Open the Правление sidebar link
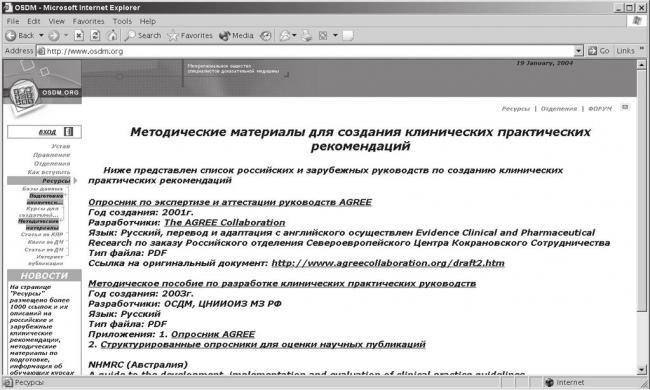This screenshot has width=650, height=390. 51,155
